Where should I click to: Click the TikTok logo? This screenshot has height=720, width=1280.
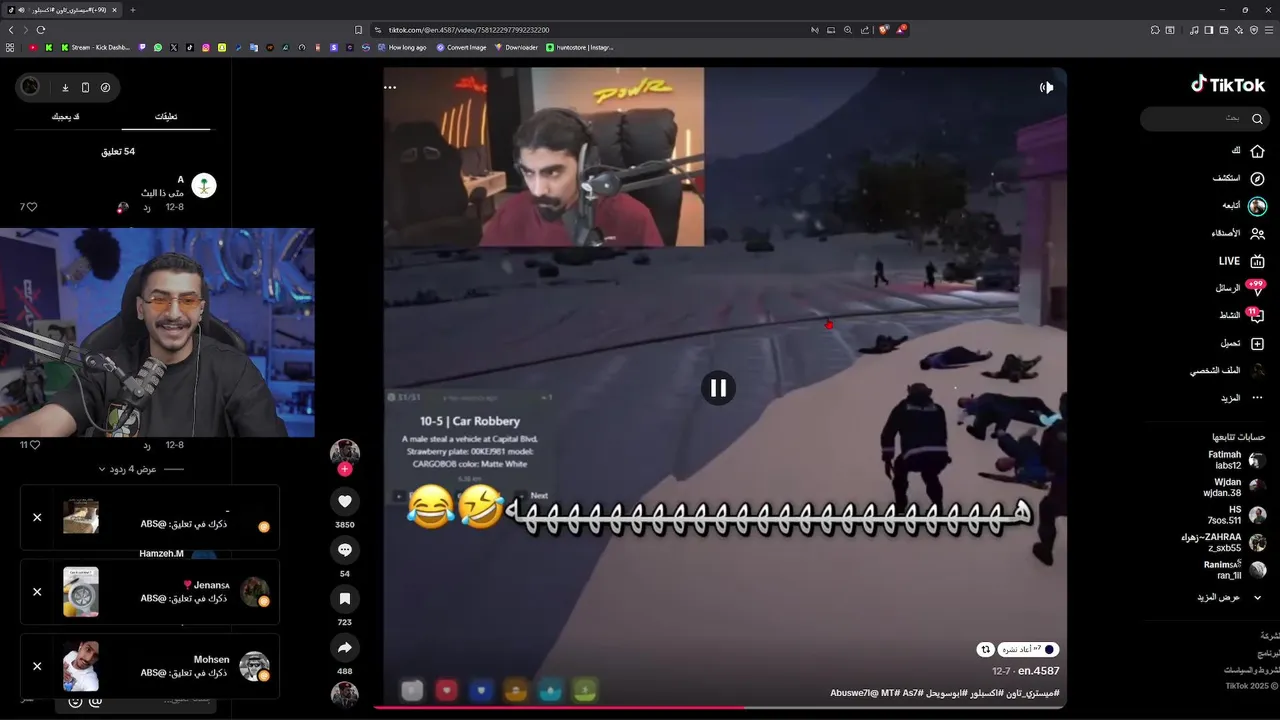[x=1228, y=85]
